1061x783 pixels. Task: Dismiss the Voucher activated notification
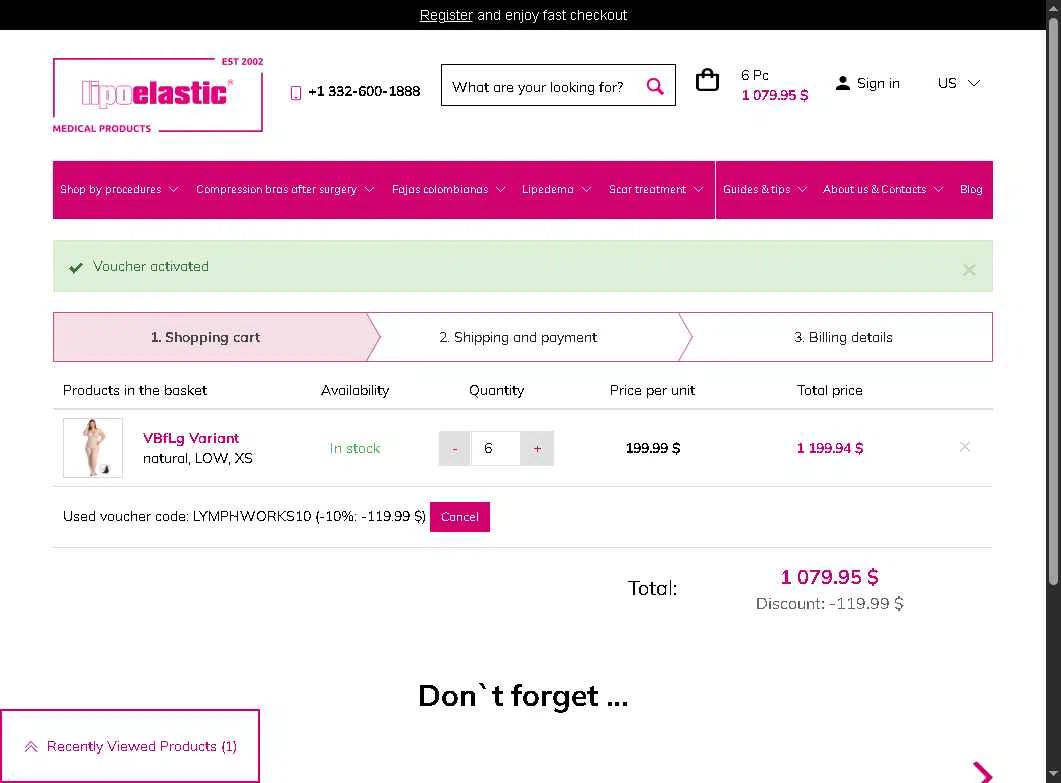[969, 270]
